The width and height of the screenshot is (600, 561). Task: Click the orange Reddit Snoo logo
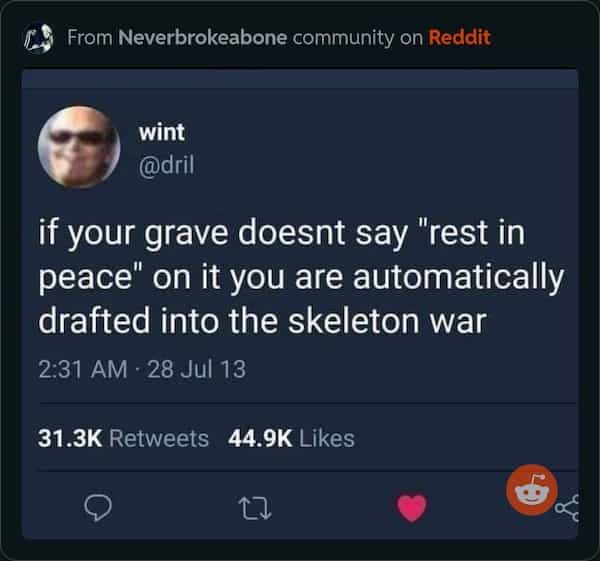pyautogui.click(x=532, y=490)
